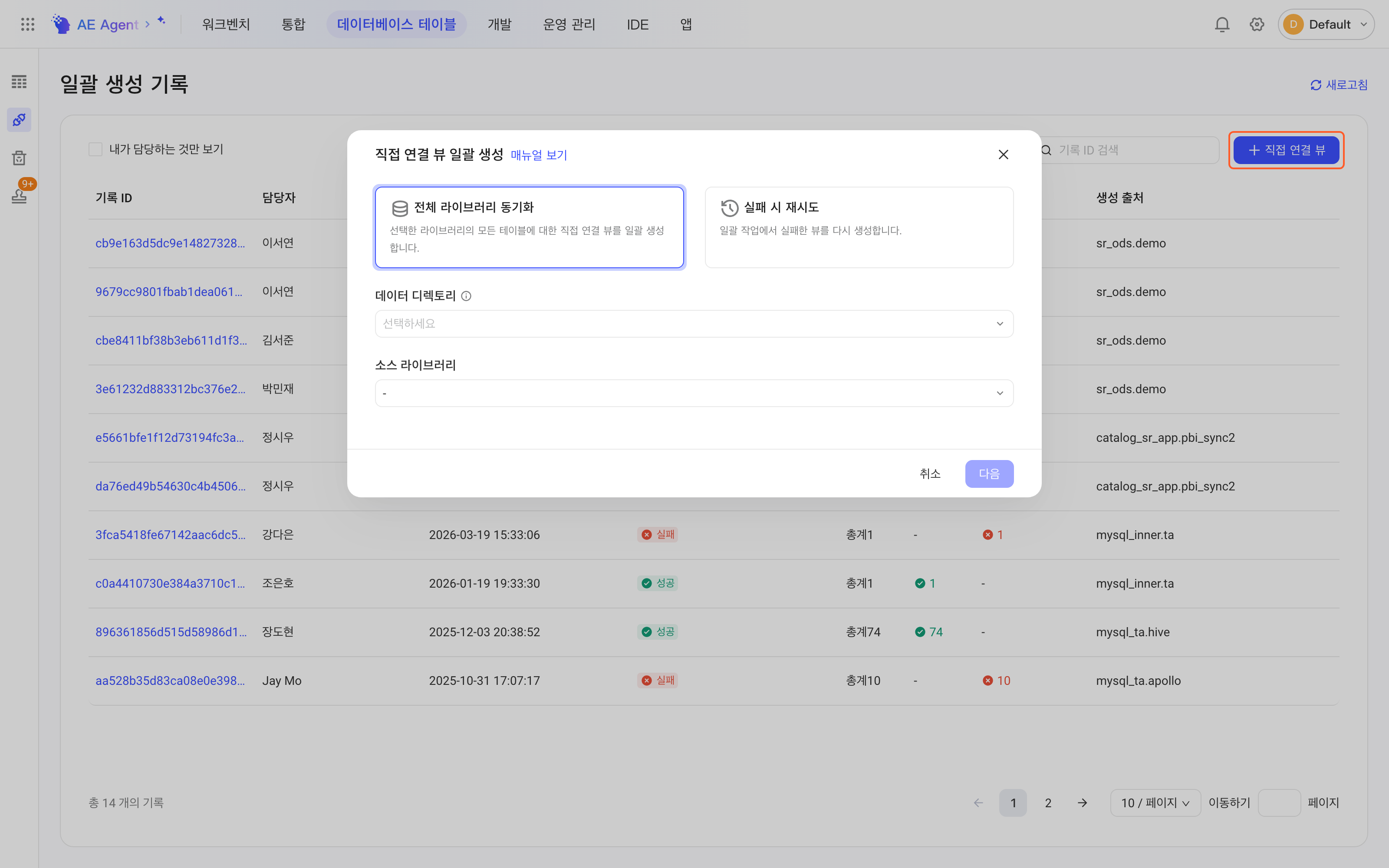
Task: Open the 데이터베이스 테이블 menu
Action: coord(397,24)
